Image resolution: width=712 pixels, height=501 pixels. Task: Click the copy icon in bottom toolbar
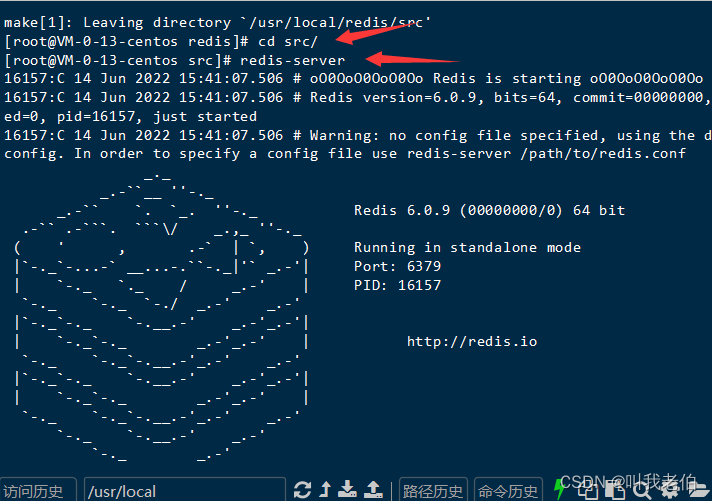pos(587,491)
